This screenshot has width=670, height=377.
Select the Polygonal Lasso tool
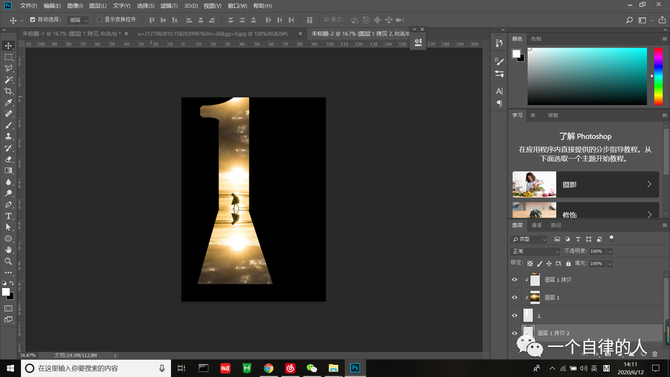[x=8, y=68]
